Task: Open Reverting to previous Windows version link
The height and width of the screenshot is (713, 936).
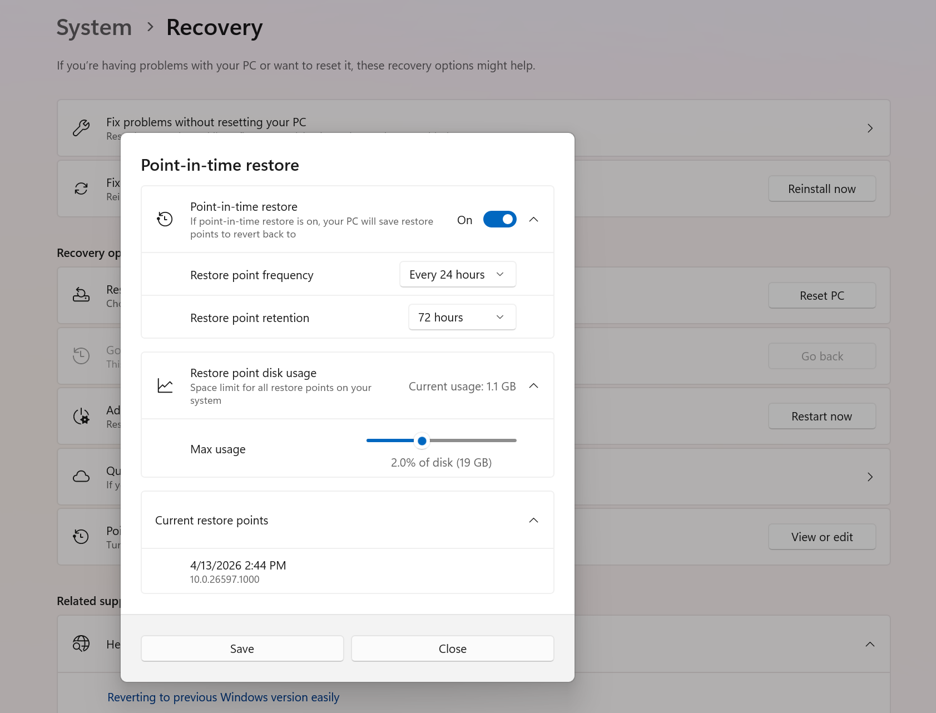Action: point(223,697)
